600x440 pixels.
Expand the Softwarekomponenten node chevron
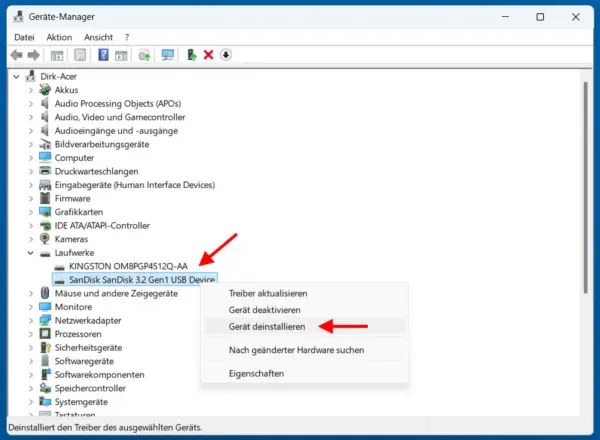click(31, 375)
